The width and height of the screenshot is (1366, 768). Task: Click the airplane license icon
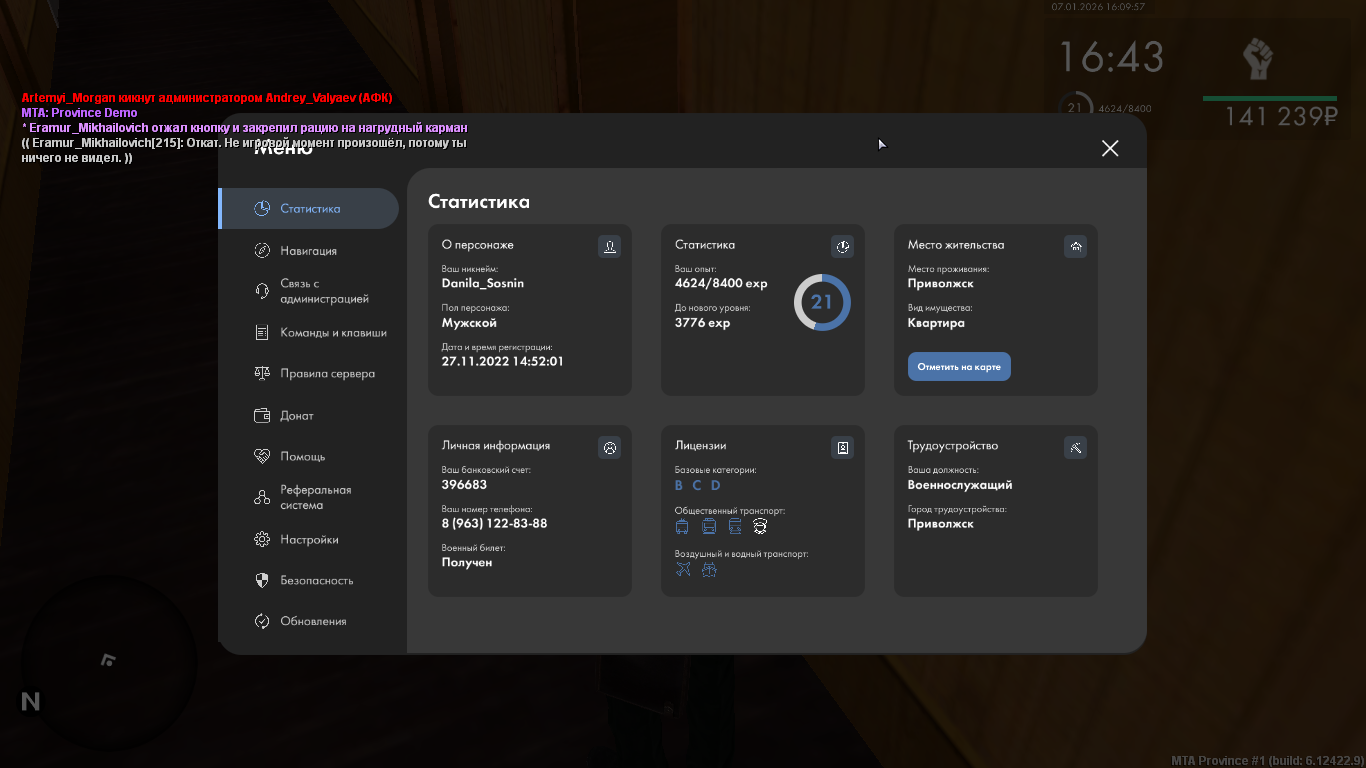click(x=683, y=570)
